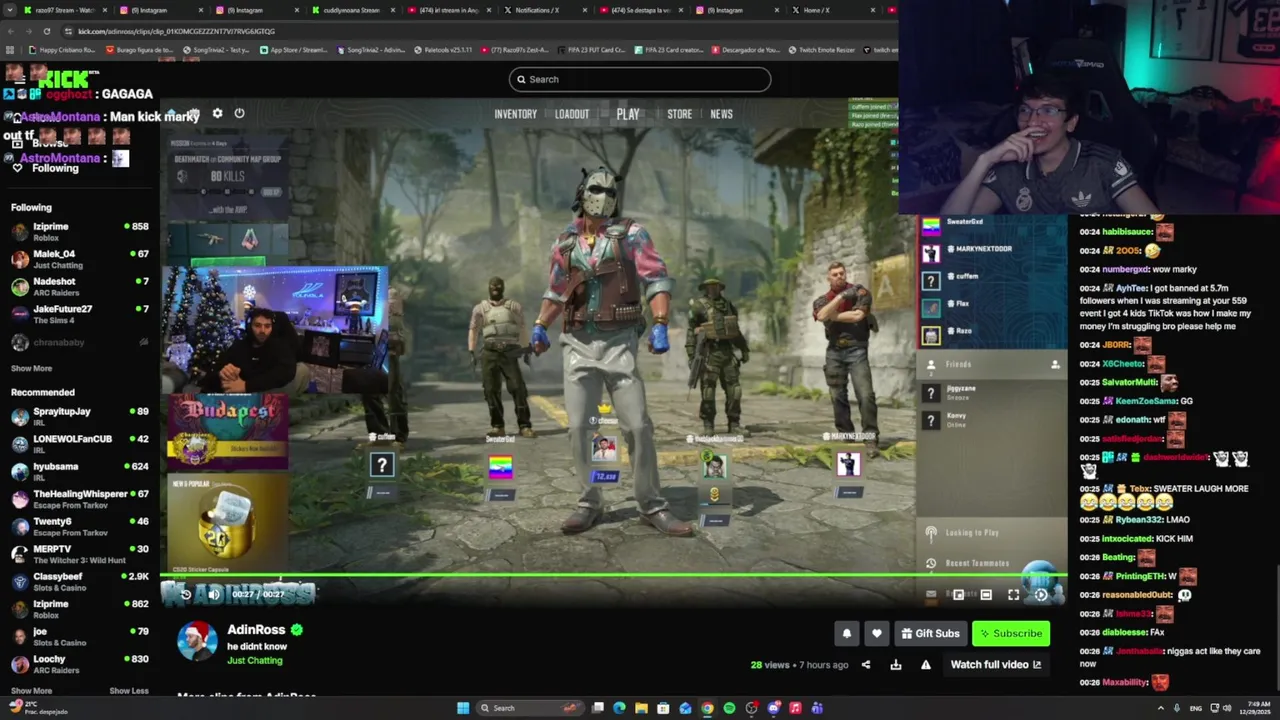The height and width of the screenshot is (720, 1280).
Task: Open Watch full video link
Action: [996, 664]
